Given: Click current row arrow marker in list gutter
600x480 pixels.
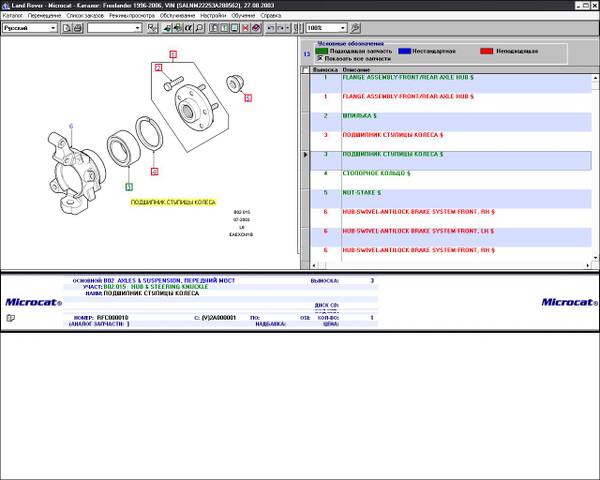Looking at the screenshot, I should click(305, 155).
